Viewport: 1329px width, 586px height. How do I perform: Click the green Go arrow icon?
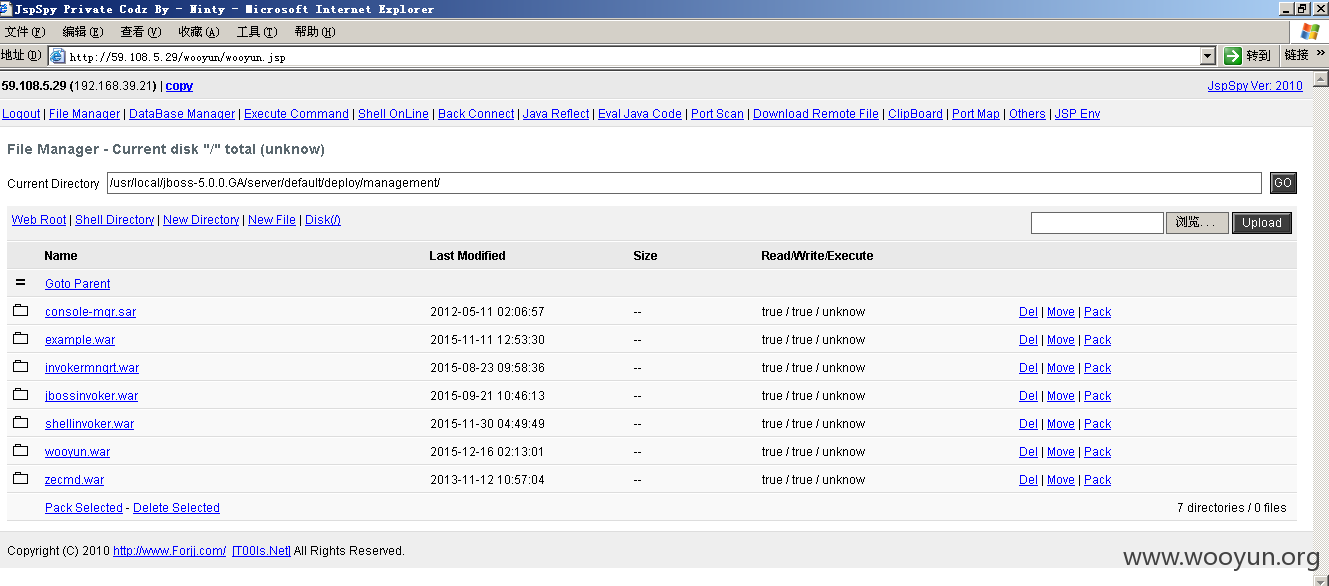point(1233,56)
